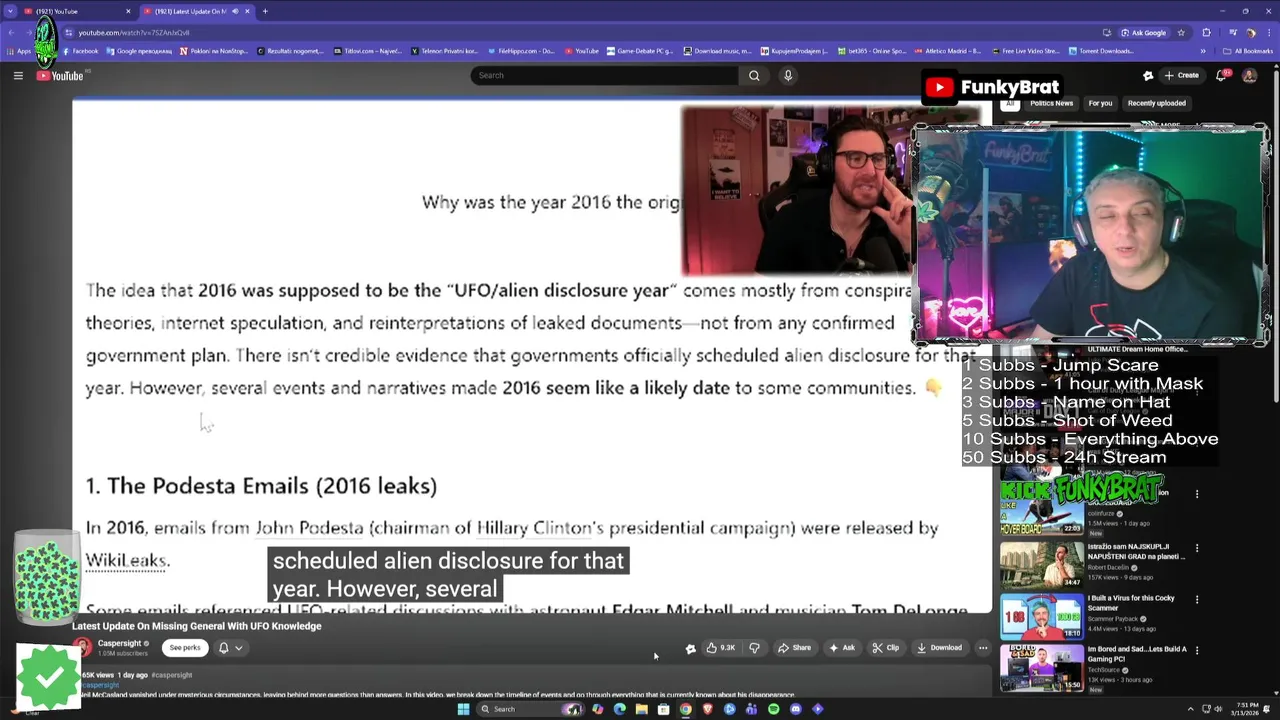Screen dimensions: 1280x720
Task: Open options for TechSource video
Action: 1197,650
